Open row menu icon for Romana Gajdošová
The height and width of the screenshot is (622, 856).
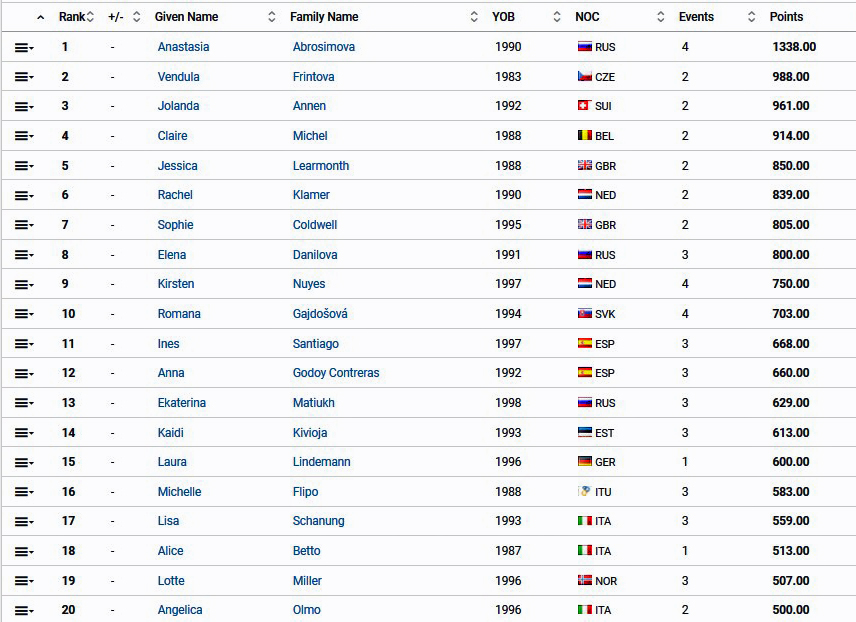coord(24,315)
